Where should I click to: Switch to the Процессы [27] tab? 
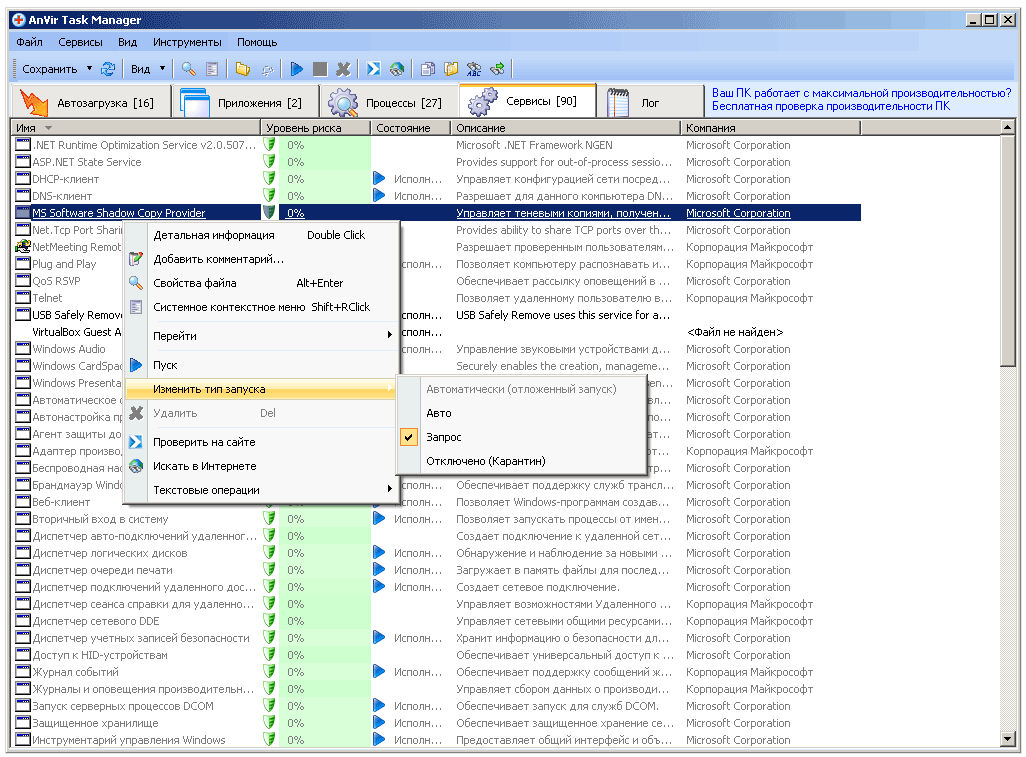coord(388,102)
